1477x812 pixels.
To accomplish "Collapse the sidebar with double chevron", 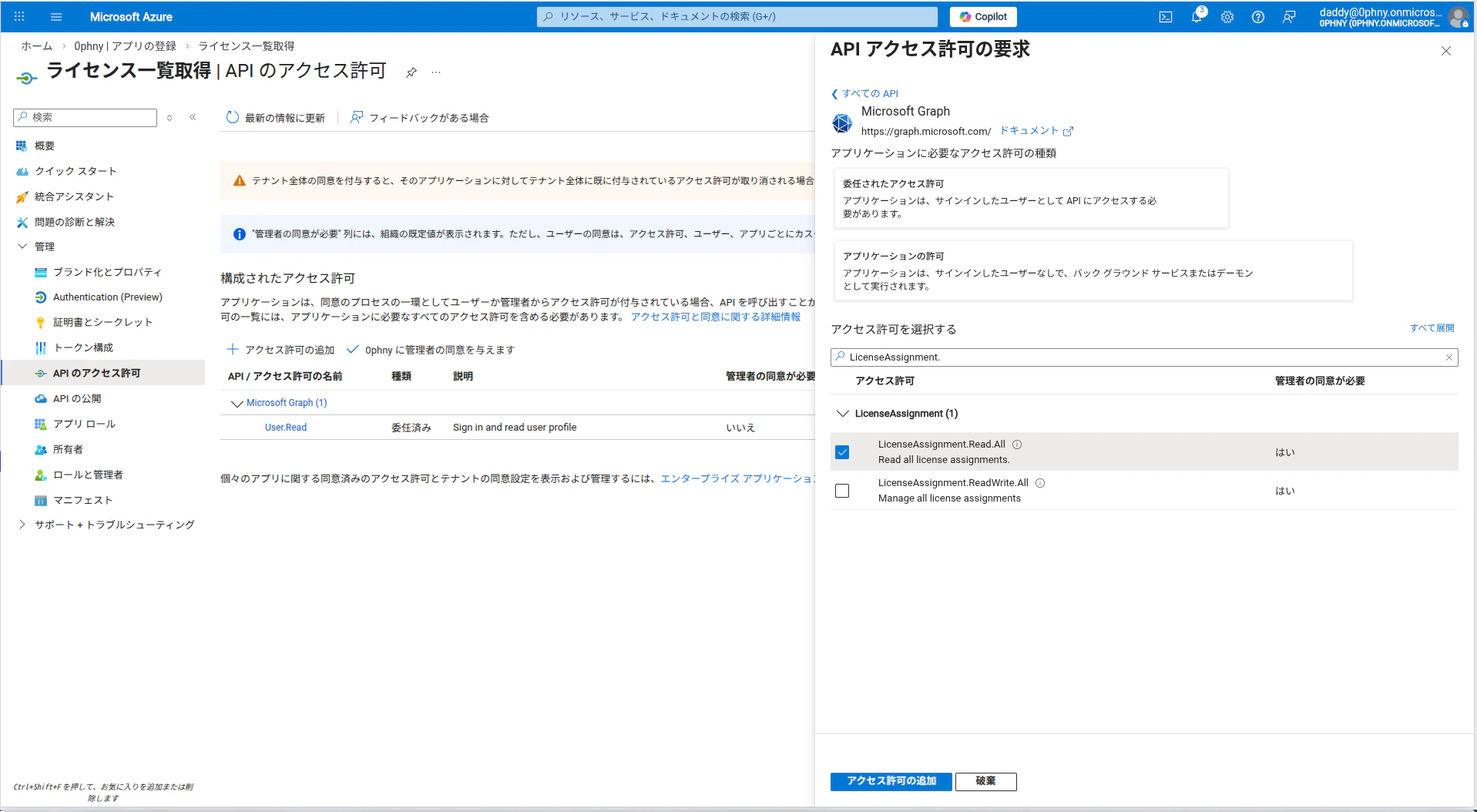I will [x=193, y=117].
